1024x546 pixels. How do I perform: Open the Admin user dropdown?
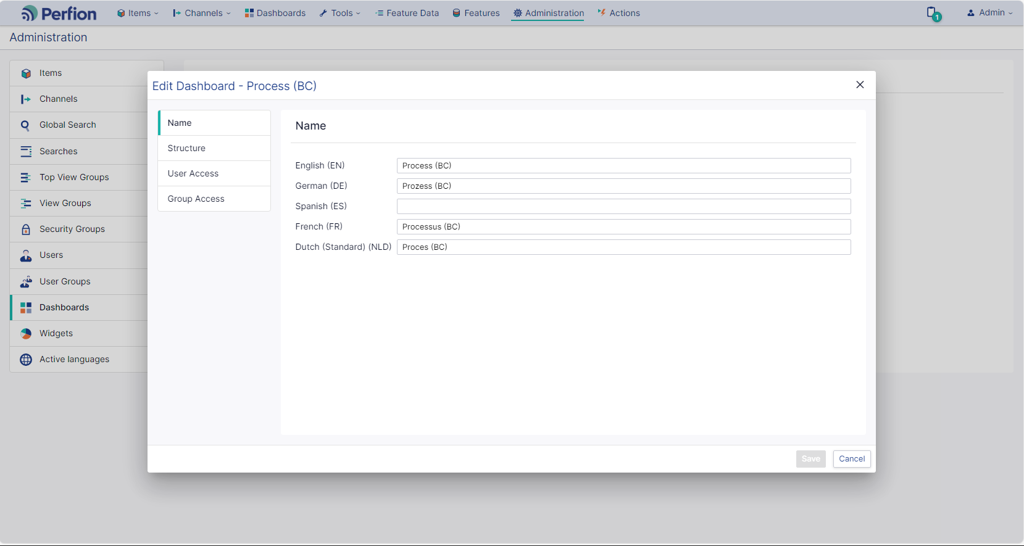point(989,13)
